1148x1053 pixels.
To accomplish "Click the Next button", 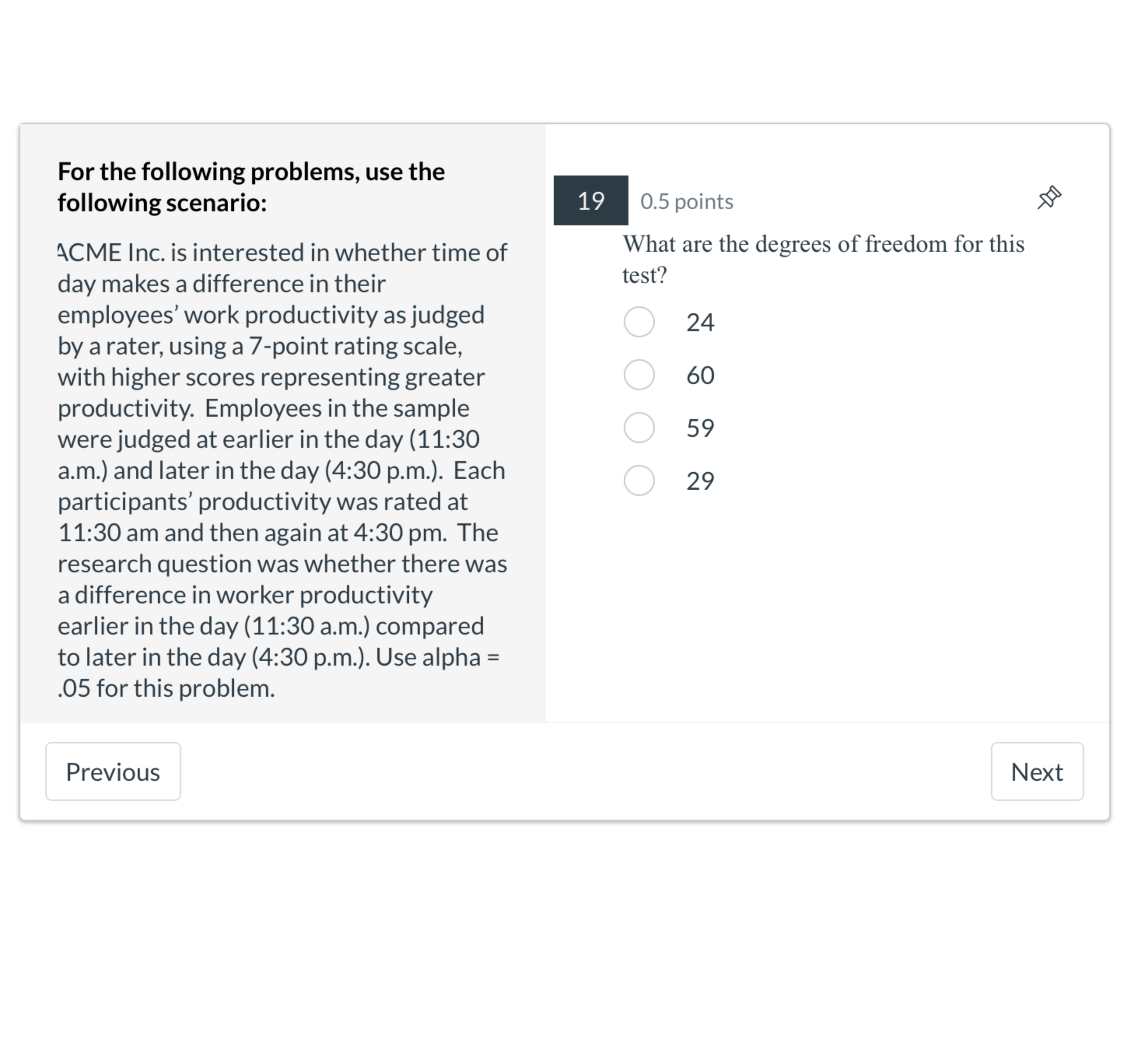I will (1038, 772).
